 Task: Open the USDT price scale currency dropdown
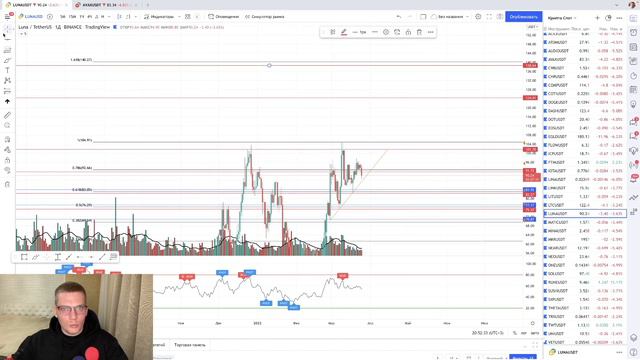click(532, 27)
